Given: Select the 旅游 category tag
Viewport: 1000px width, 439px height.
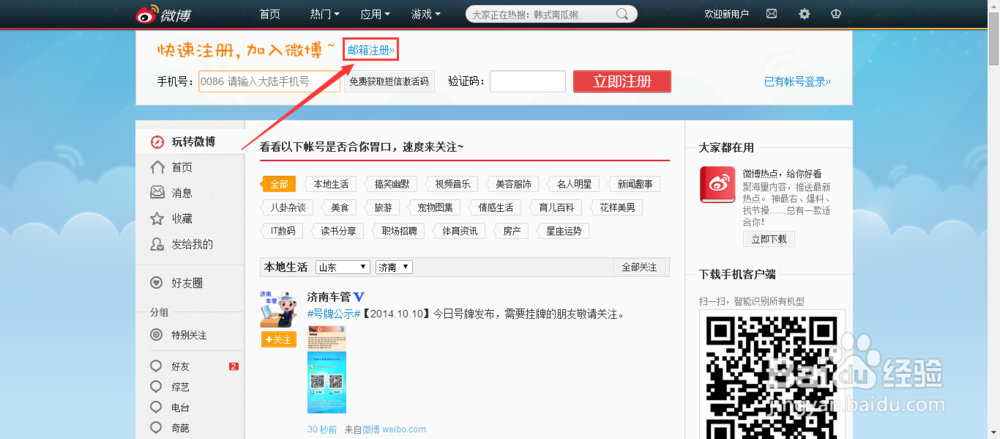Looking at the screenshot, I should pyautogui.click(x=383, y=207).
